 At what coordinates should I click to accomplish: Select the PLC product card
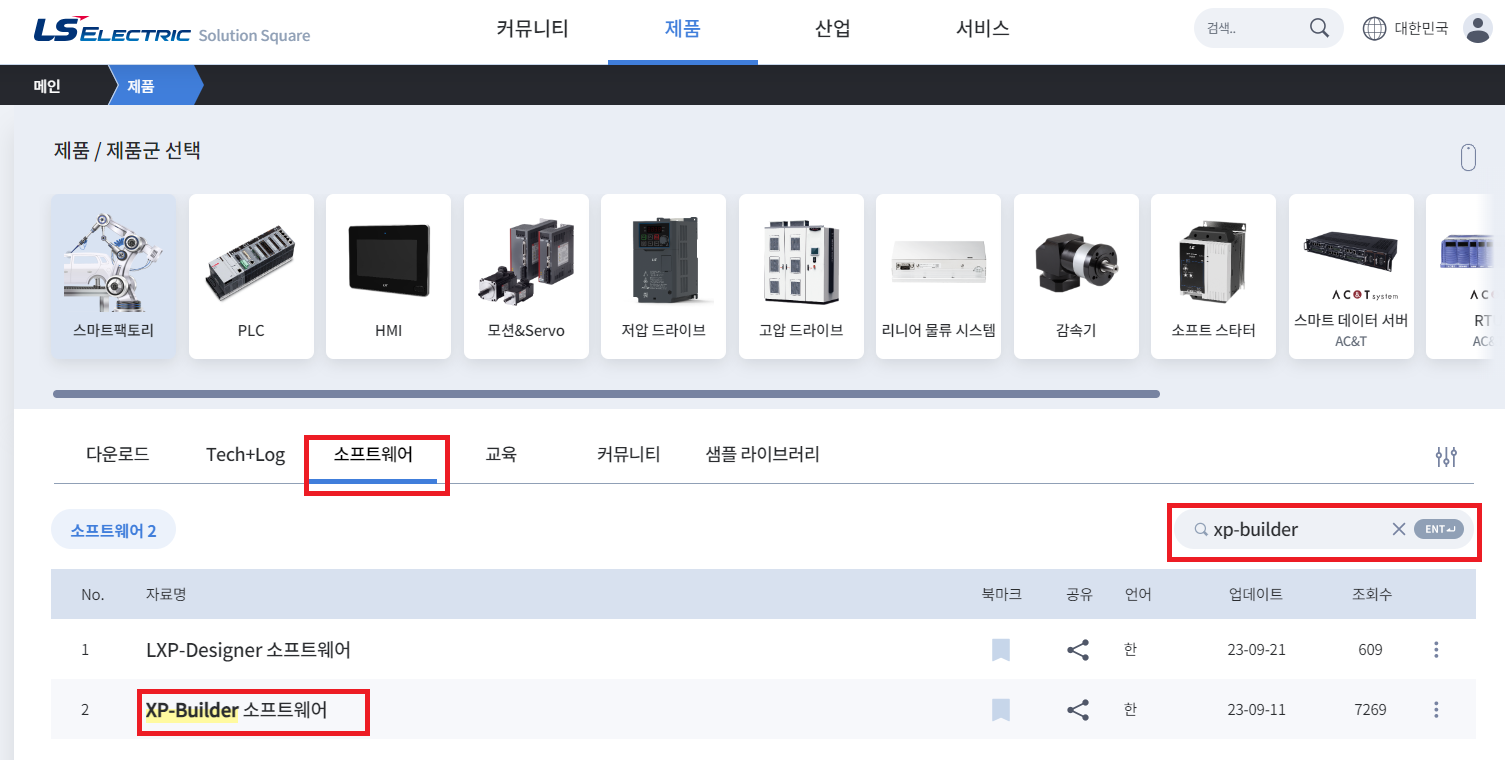coord(251,276)
